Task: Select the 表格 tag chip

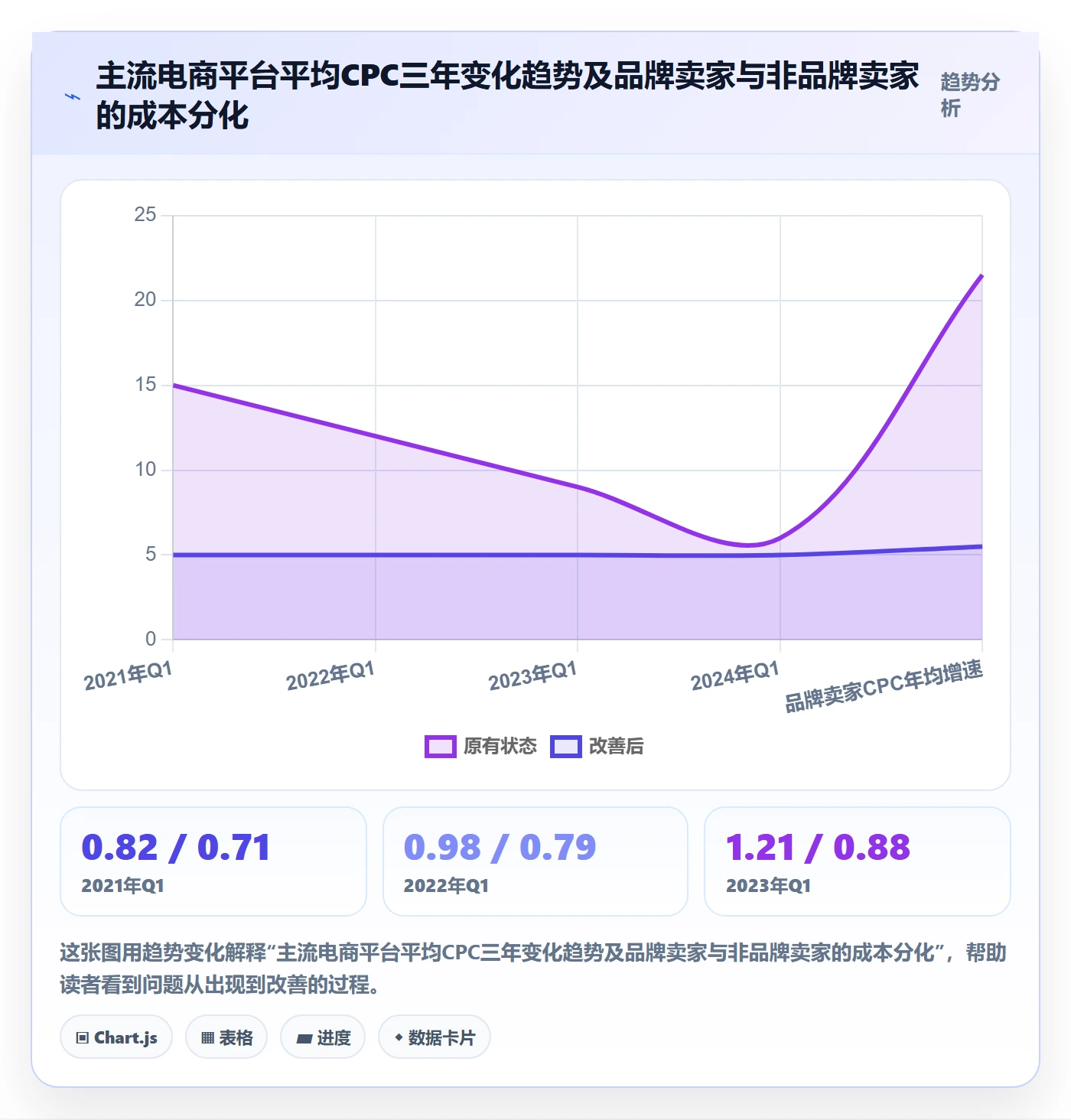Action: coord(226,1037)
